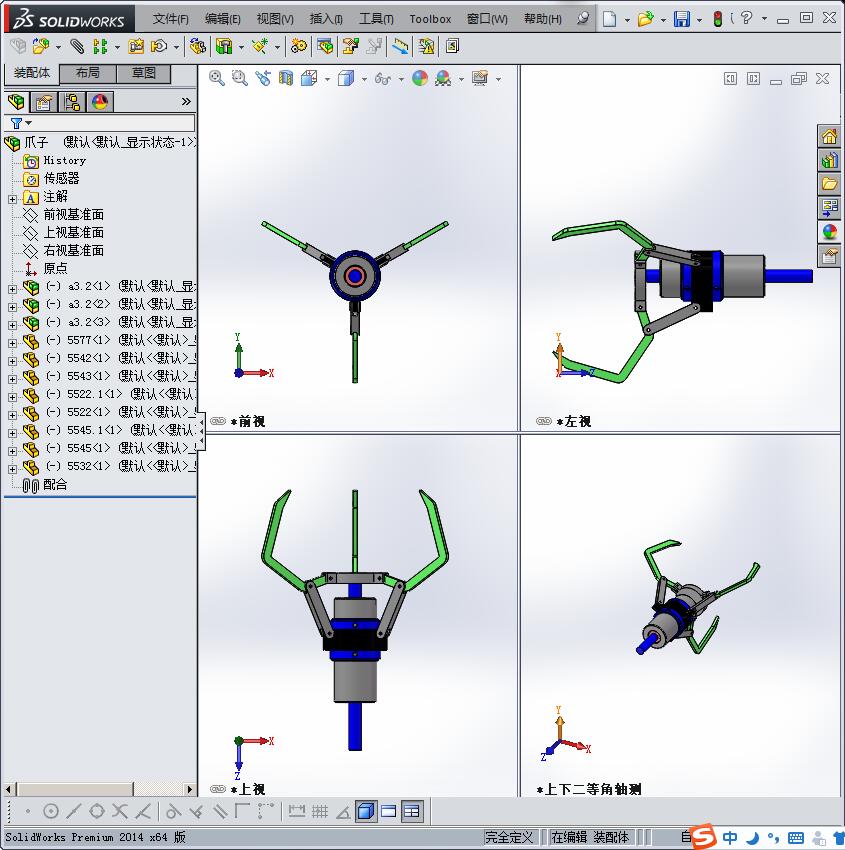Open the File Explorer folder pane icon
Image resolution: width=845 pixels, height=850 pixels.
pyautogui.click(x=829, y=184)
